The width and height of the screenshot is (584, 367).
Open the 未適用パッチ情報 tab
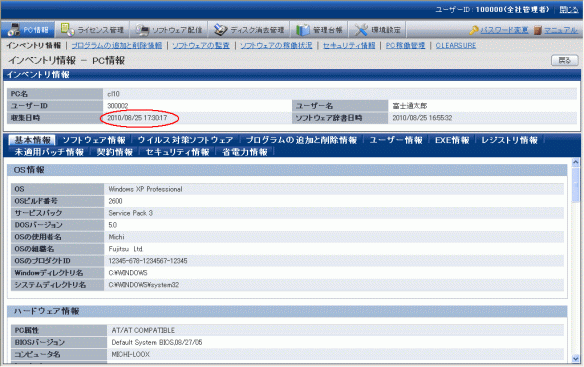(x=49, y=152)
